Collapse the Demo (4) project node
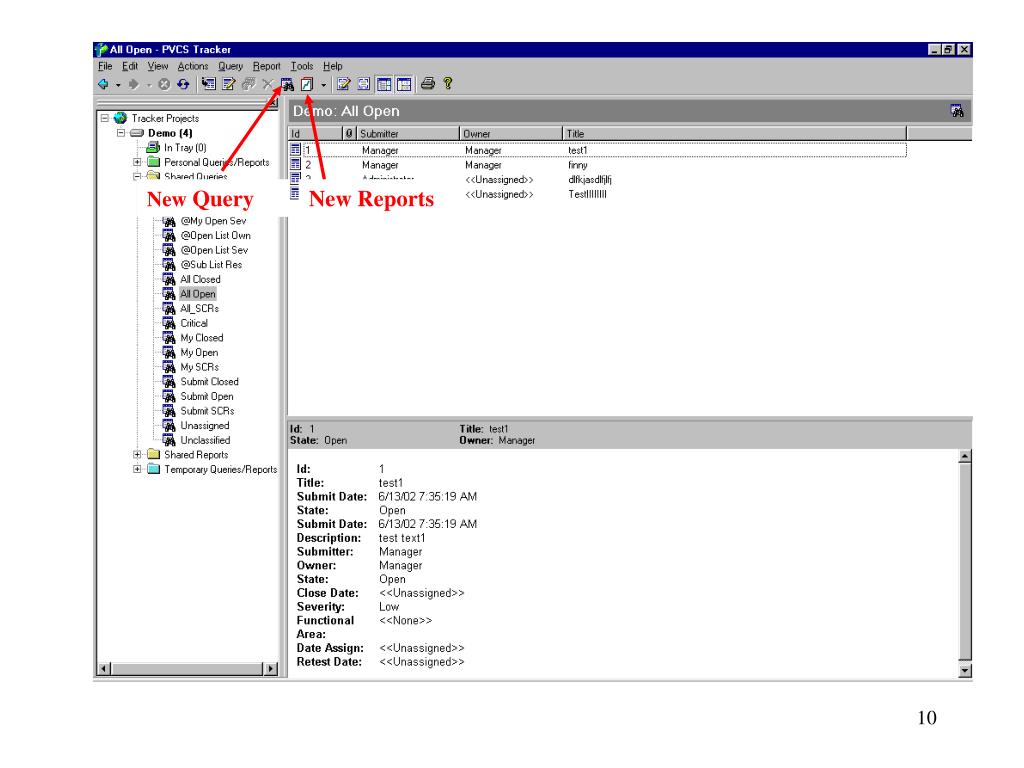 pos(121,133)
